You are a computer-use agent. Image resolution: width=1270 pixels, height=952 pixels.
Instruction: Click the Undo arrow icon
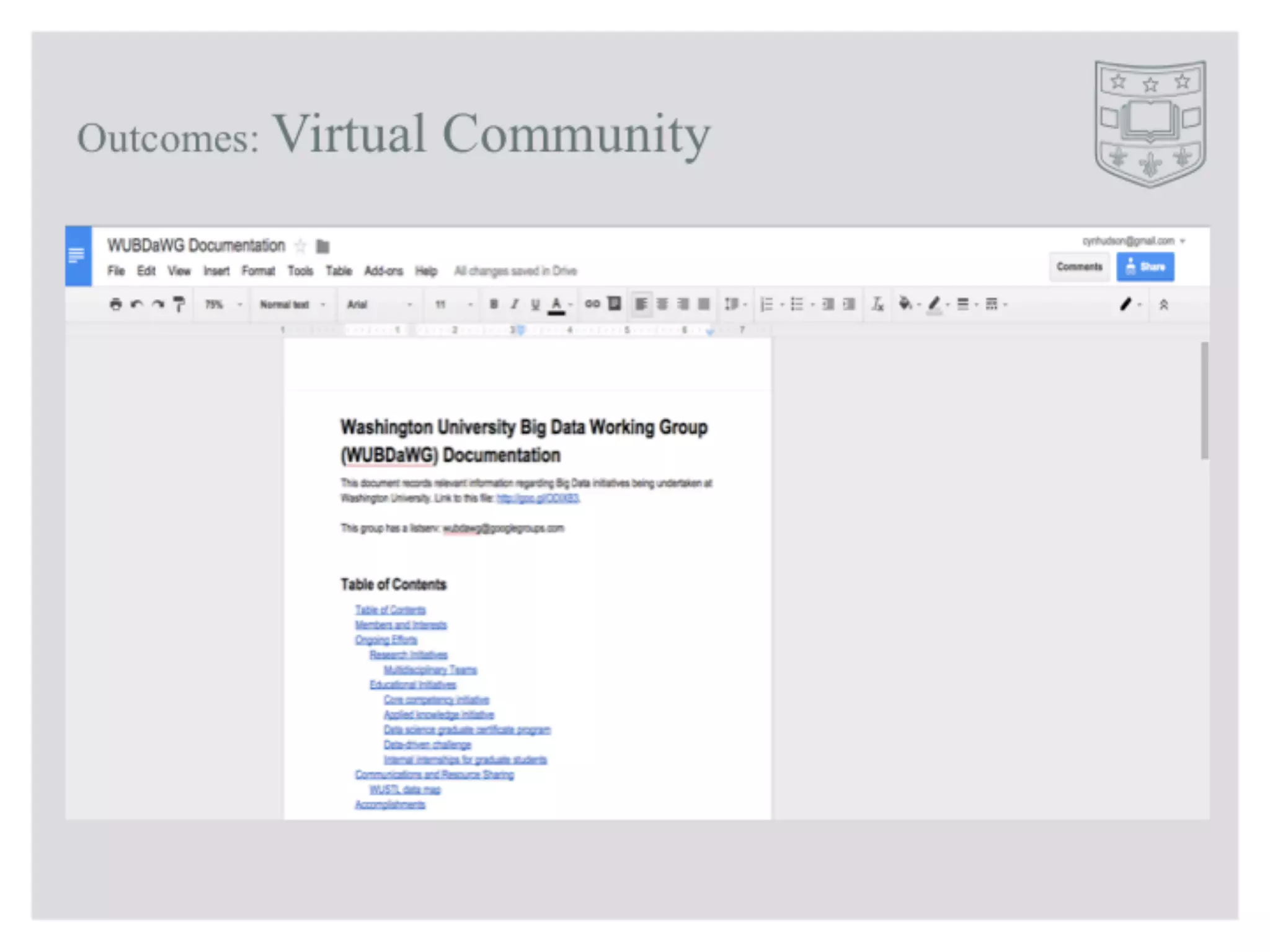pyautogui.click(x=137, y=304)
